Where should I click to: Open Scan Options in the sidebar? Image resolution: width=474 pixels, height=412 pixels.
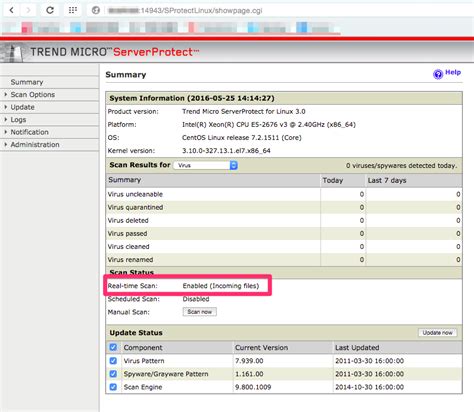33,95
